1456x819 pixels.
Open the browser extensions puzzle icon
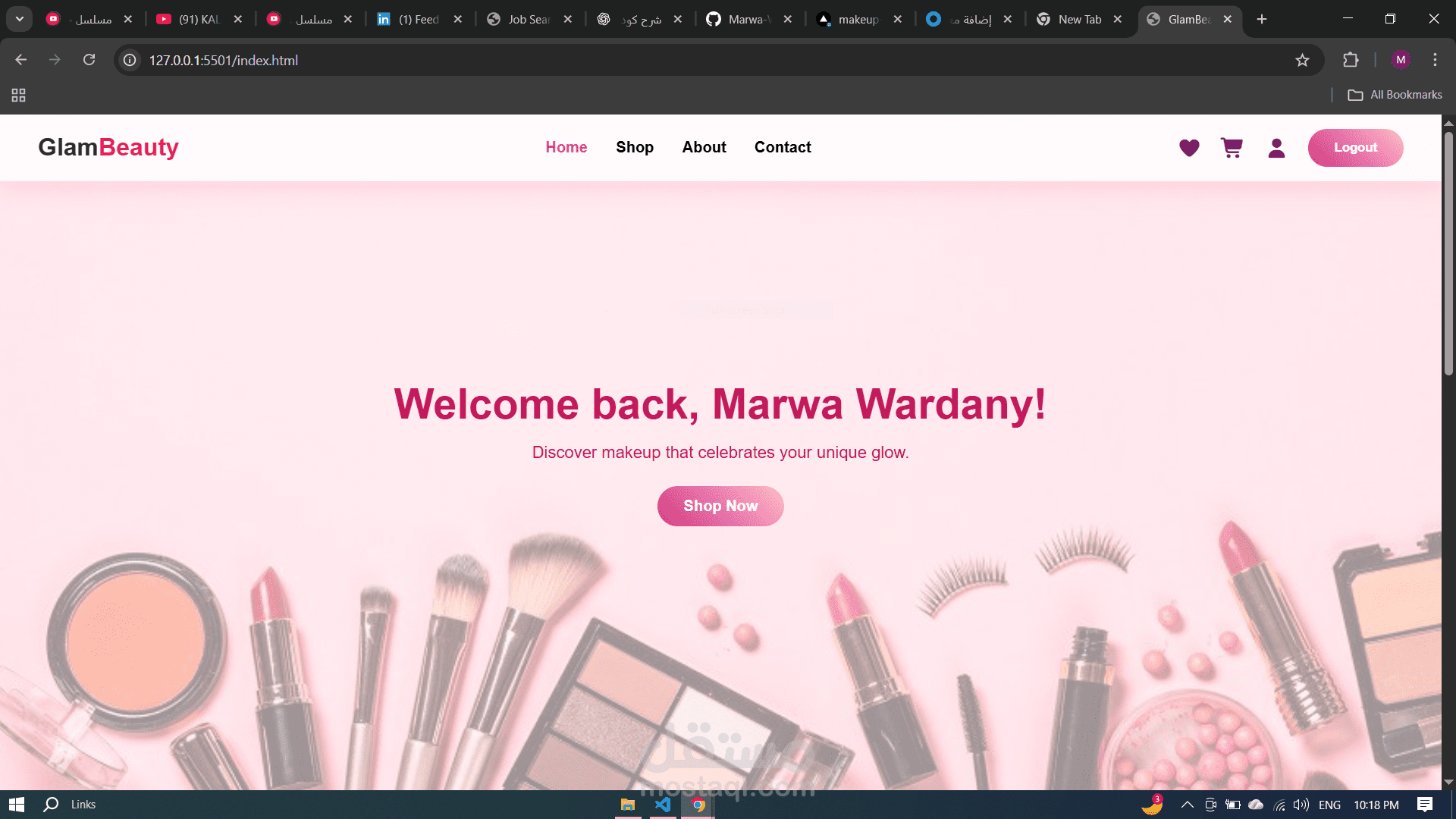pyautogui.click(x=1351, y=60)
